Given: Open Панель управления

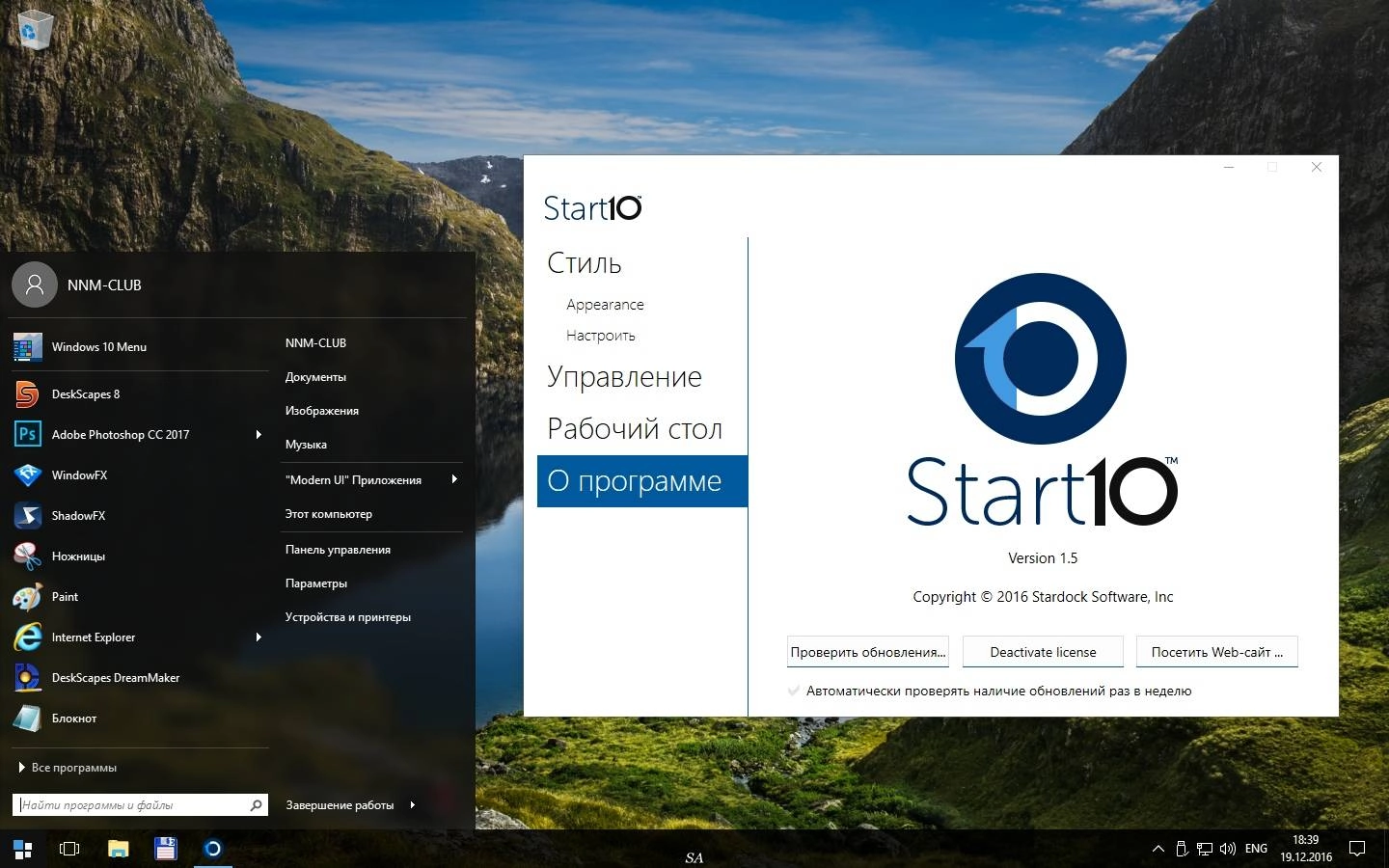Looking at the screenshot, I should 338,550.
